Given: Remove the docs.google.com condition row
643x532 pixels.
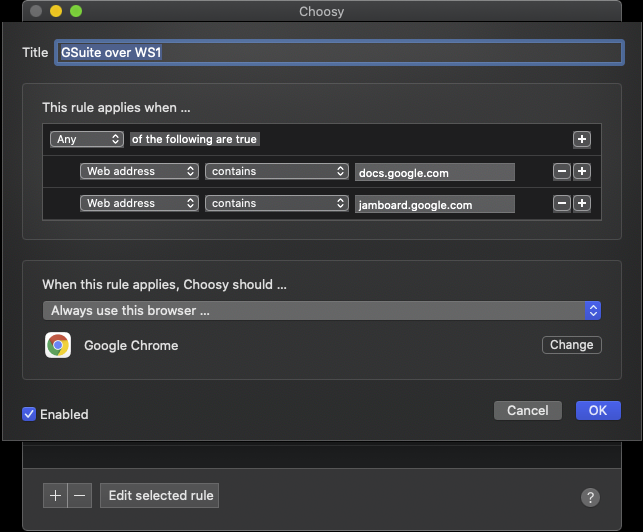Looking at the screenshot, I should [562, 171].
